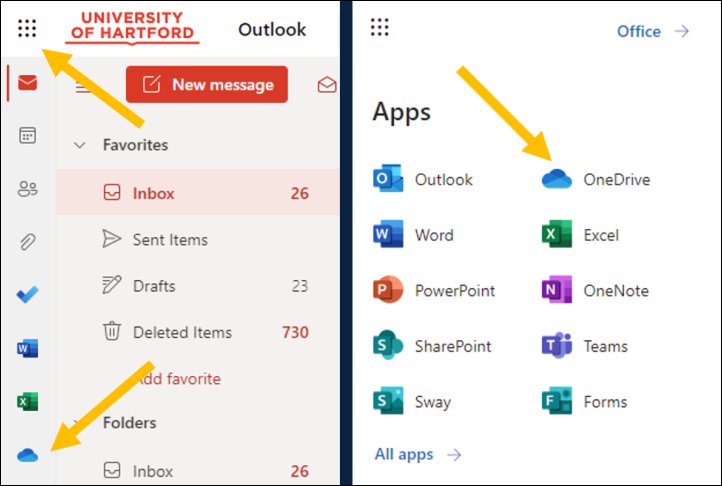Open the Excel icon in the left rail
The image size is (722, 486).
tap(28, 402)
